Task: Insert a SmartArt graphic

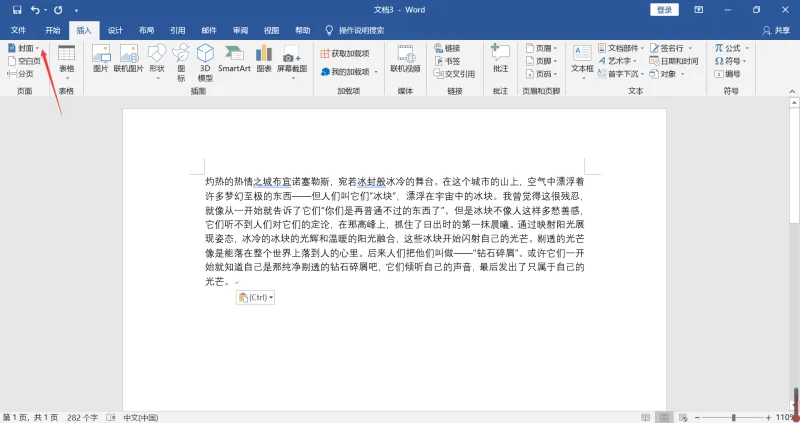Action: (x=234, y=58)
